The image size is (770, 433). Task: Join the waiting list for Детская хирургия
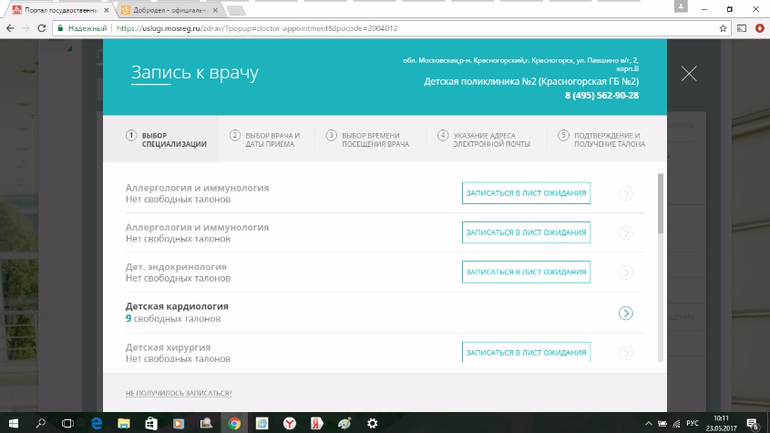click(526, 352)
